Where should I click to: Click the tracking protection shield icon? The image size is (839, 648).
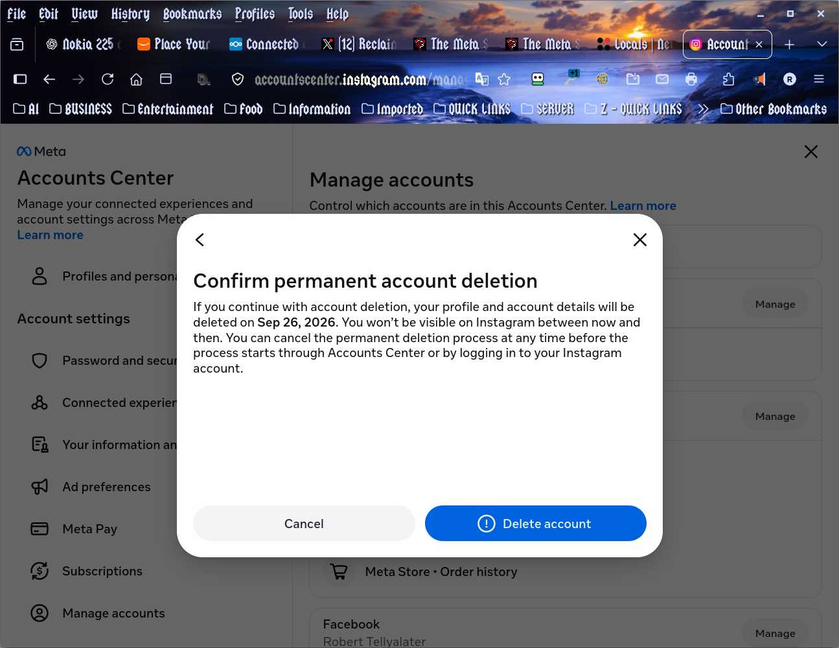pyautogui.click(x=238, y=80)
